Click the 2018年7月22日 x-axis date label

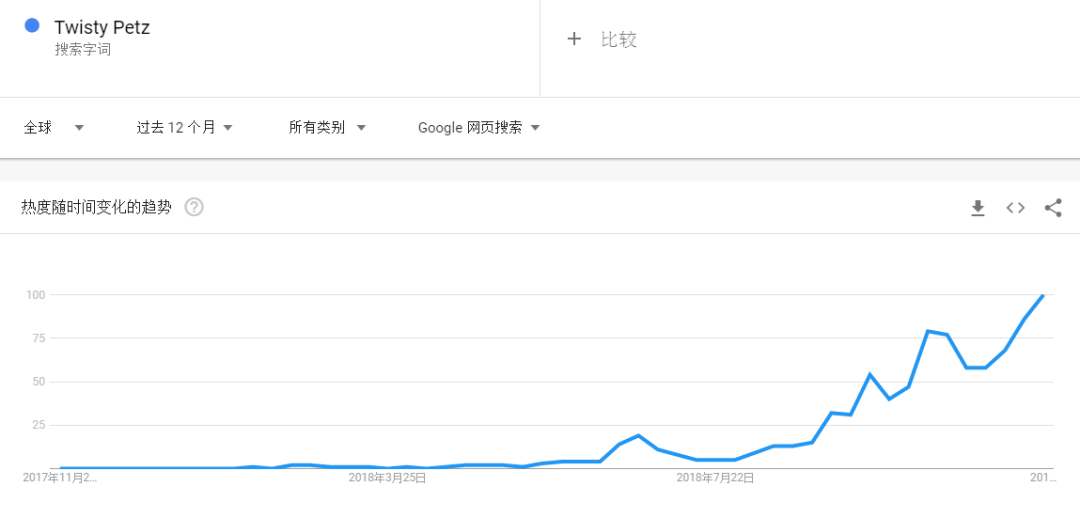click(715, 477)
